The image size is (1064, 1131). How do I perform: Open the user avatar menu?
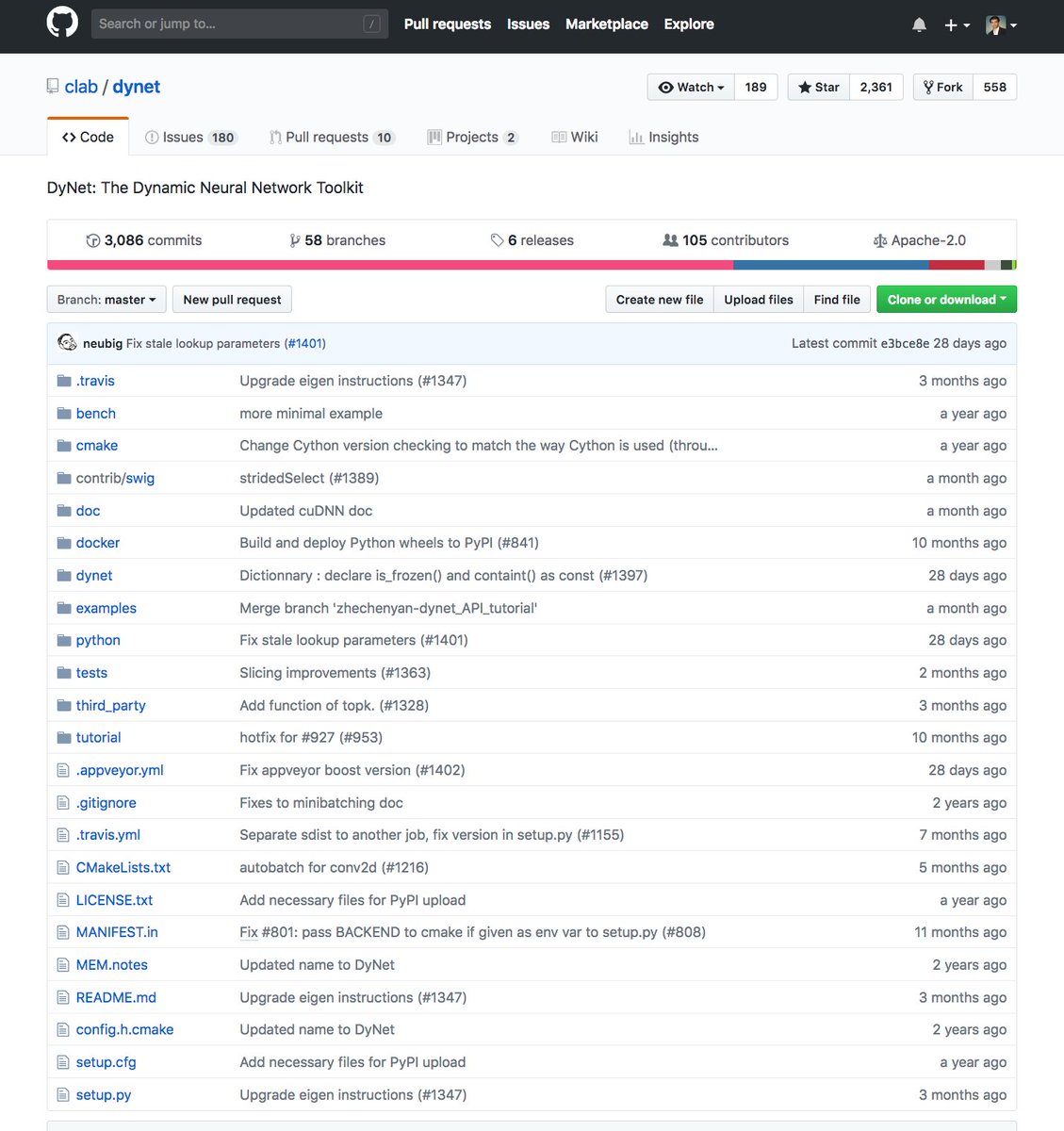point(1001,25)
